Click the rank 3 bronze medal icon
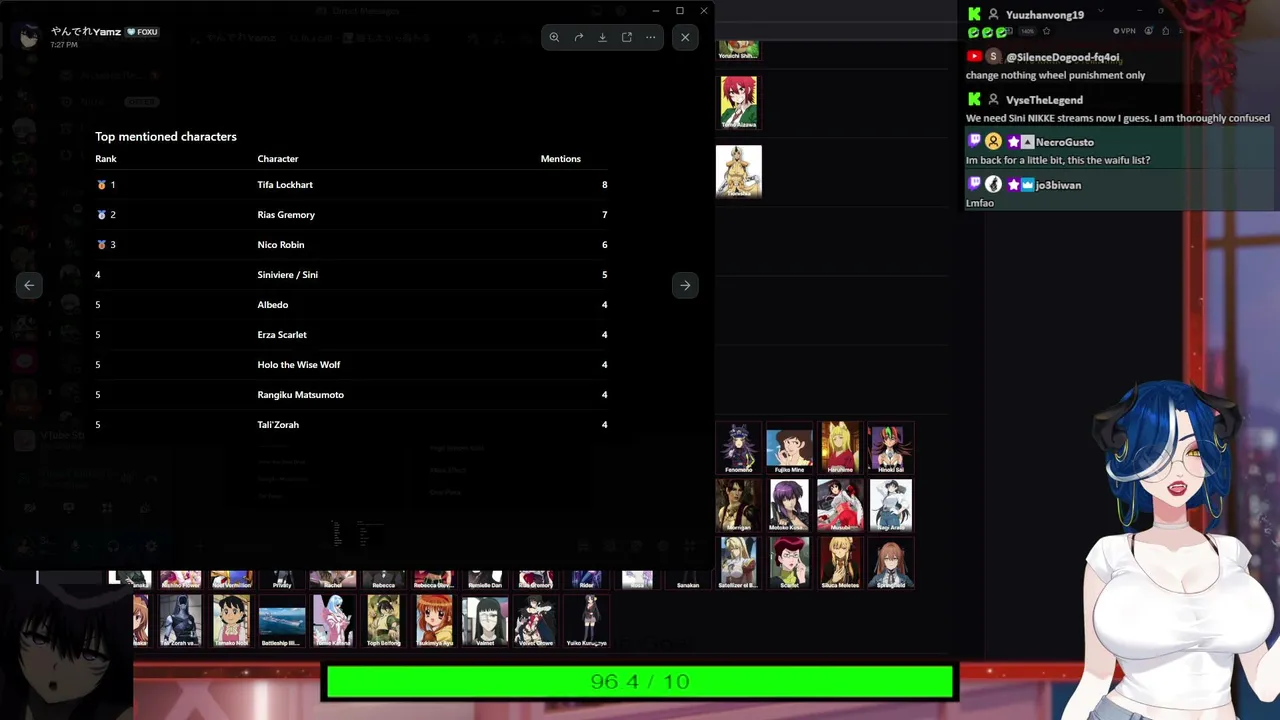1280x720 pixels. click(x=101, y=245)
